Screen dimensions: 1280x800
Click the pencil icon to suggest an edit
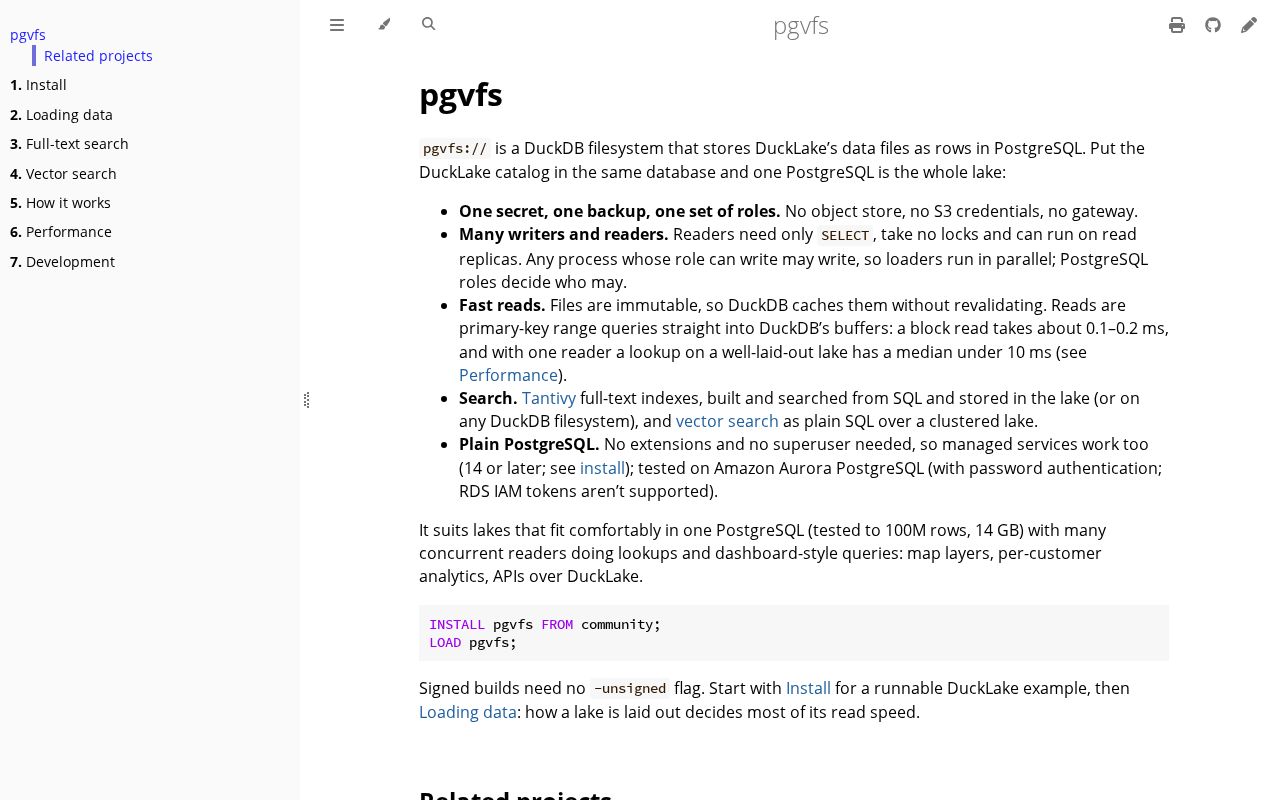coord(1249,25)
